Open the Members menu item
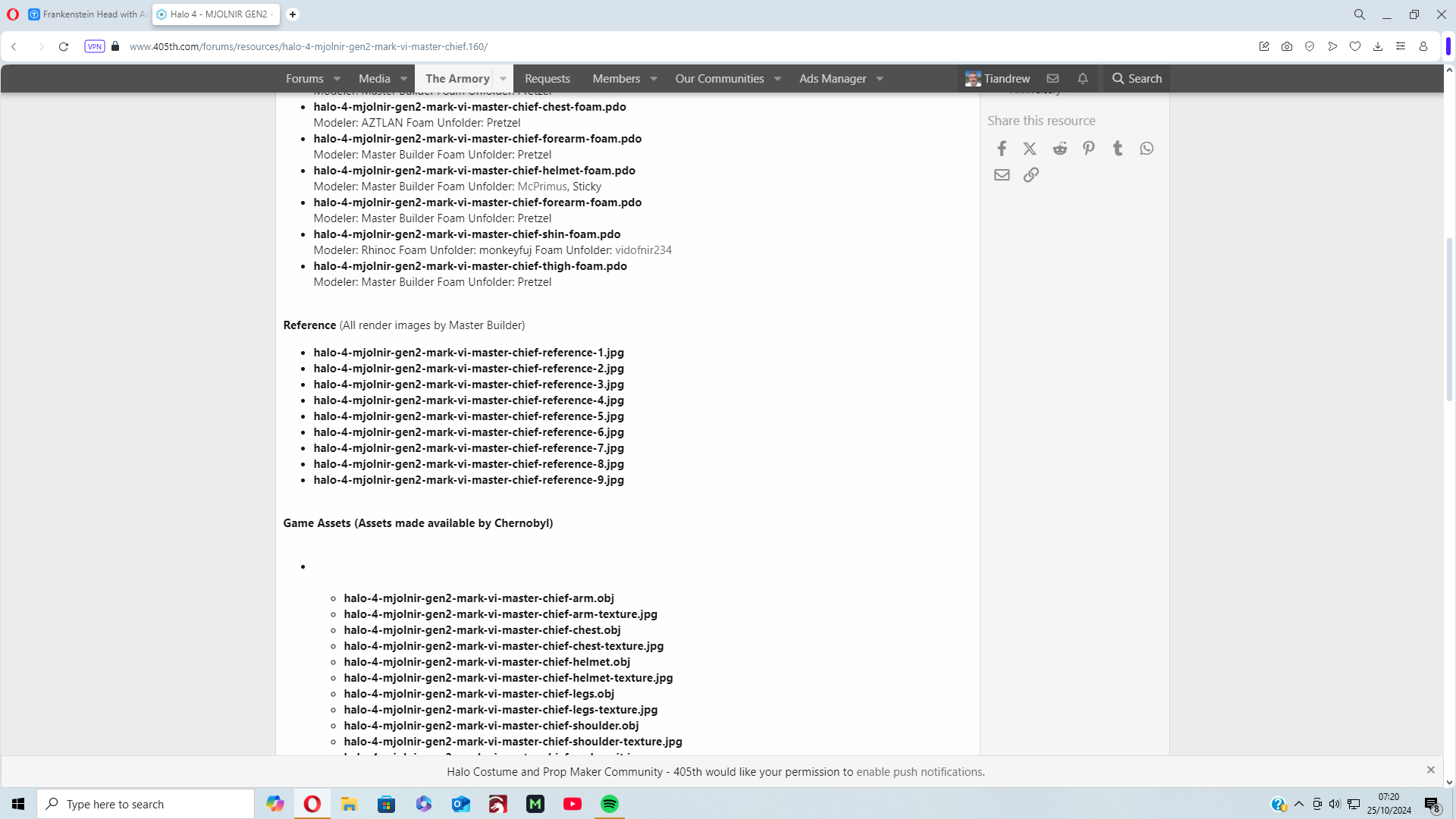Image resolution: width=1456 pixels, height=819 pixels. point(617,79)
